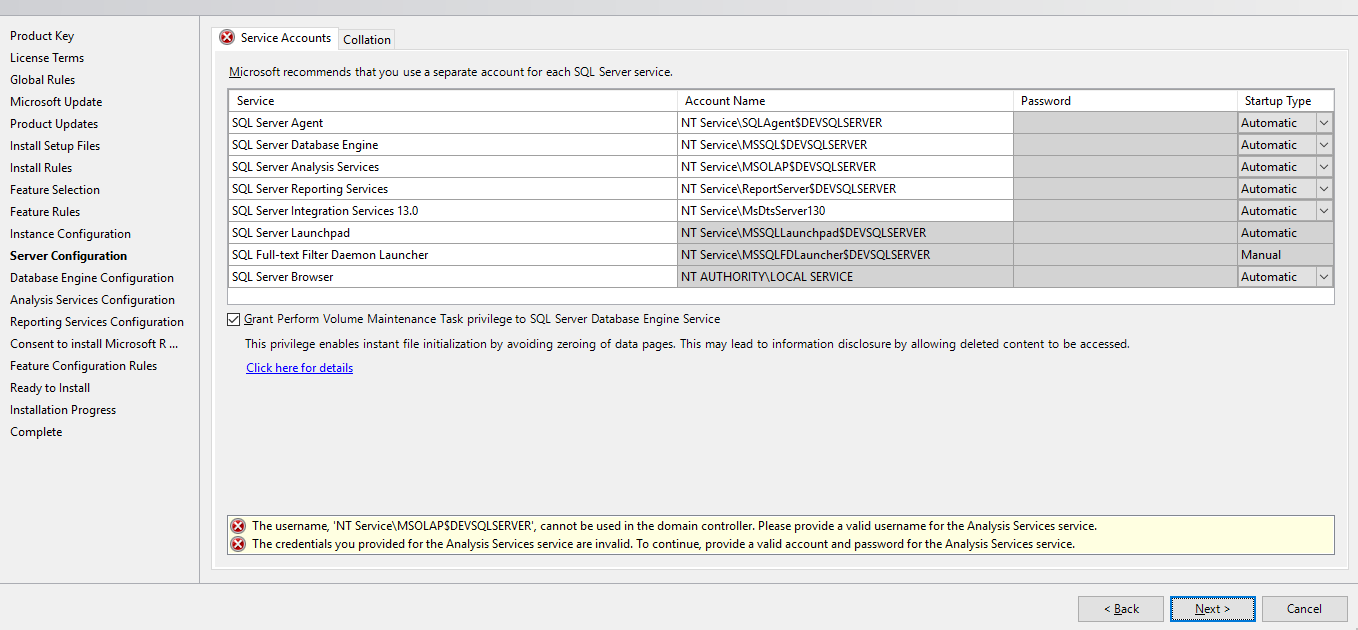Click the Account Name column header
Image resolution: width=1358 pixels, height=630 pixels.
[845, 101]
